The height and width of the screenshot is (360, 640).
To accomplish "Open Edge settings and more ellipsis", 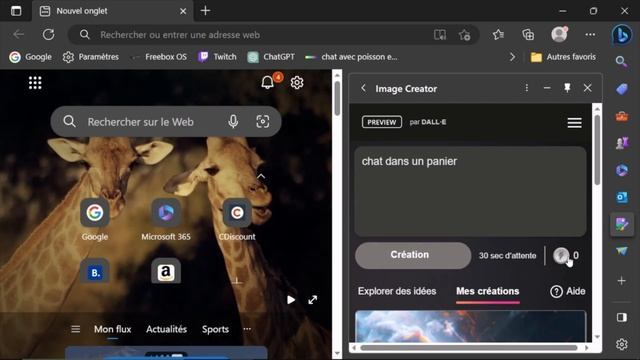I will (x=590, y=35).
